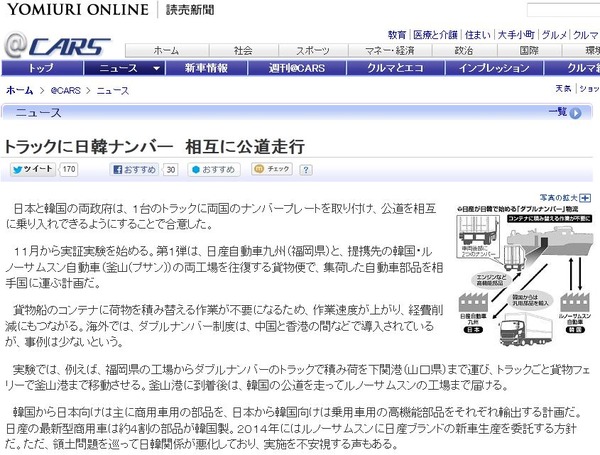Screen dimensions: 600x455
Task: Click the paragraph starting 実験では、例えば
Action: [298, 377]
